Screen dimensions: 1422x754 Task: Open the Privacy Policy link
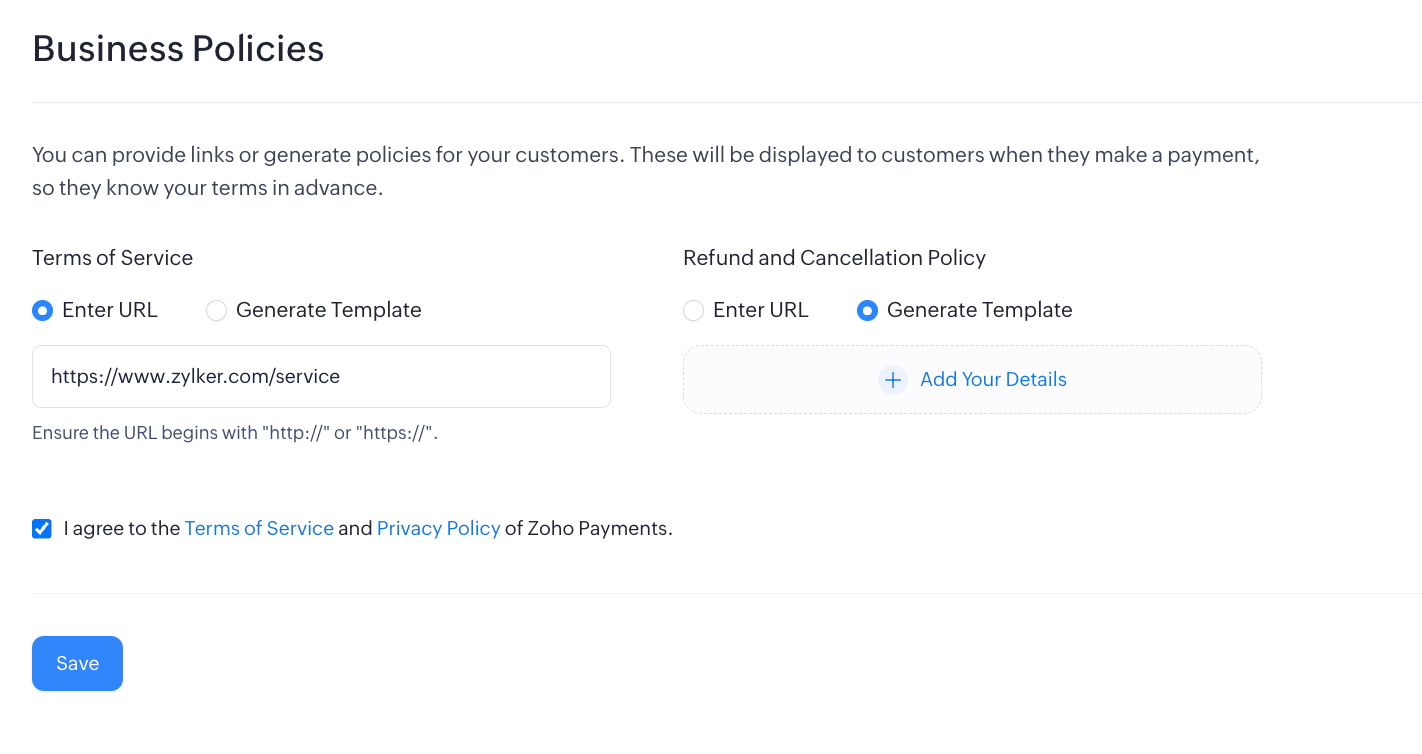(x=438, y=528)
